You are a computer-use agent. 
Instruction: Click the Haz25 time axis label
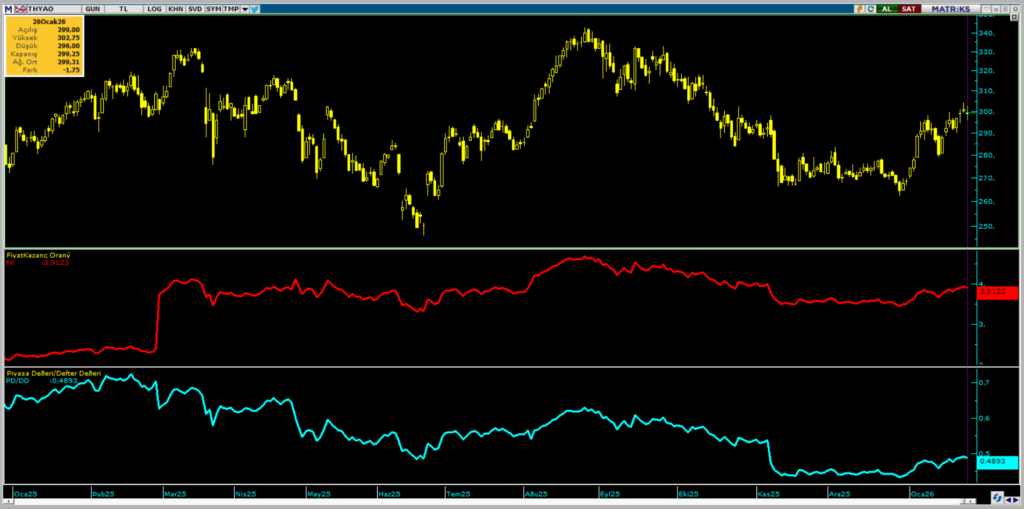pyautogui.click(x=389, y=494)
